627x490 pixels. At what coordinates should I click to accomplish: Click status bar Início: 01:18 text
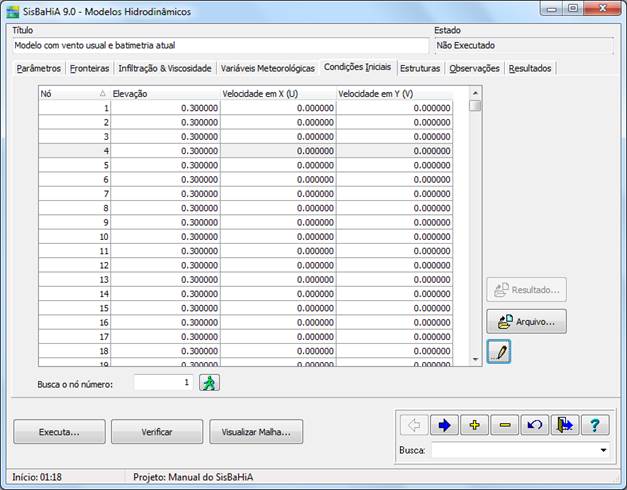tap(37, 477)
